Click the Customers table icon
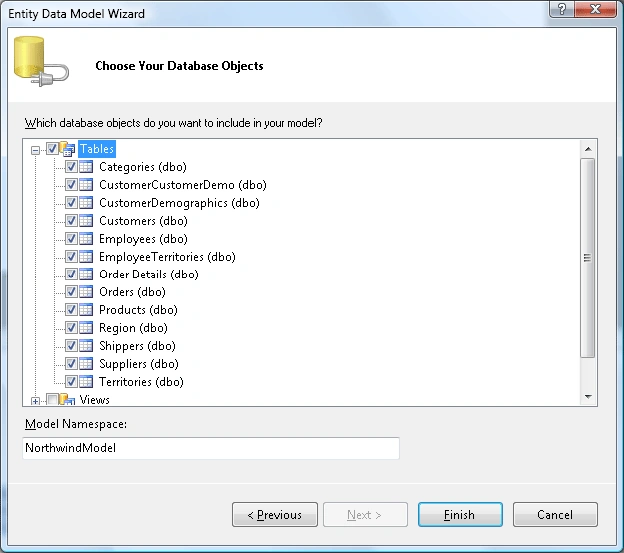 click(86, 220)
